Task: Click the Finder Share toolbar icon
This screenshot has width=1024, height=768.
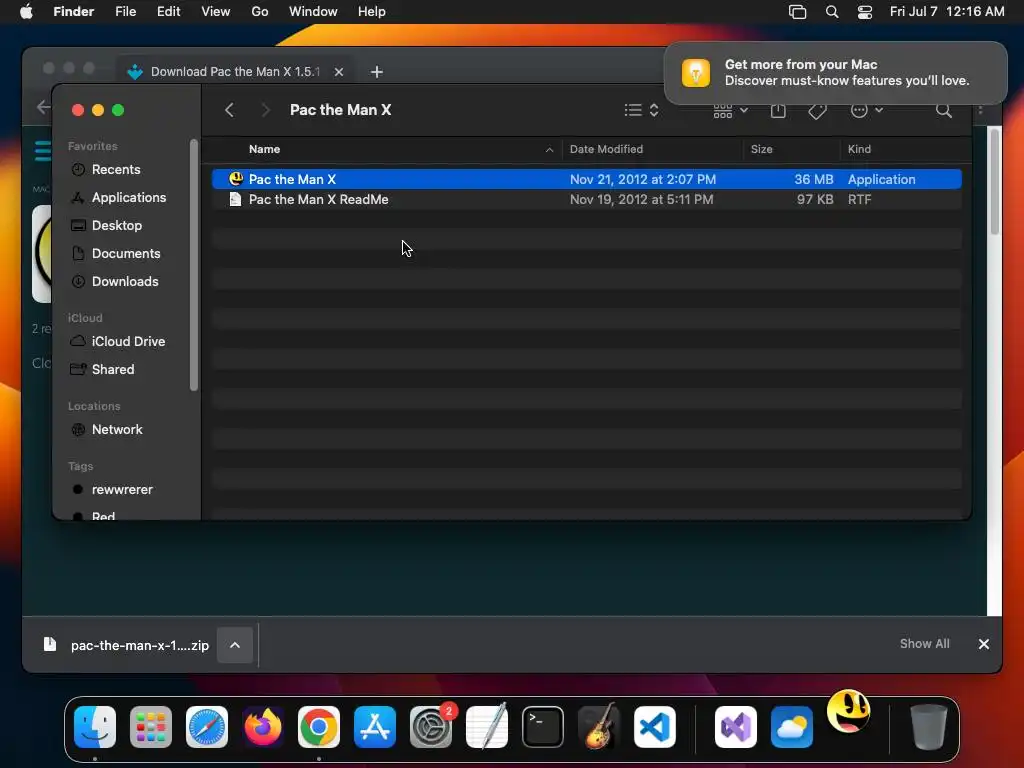Action: click(x=778, y=110)
